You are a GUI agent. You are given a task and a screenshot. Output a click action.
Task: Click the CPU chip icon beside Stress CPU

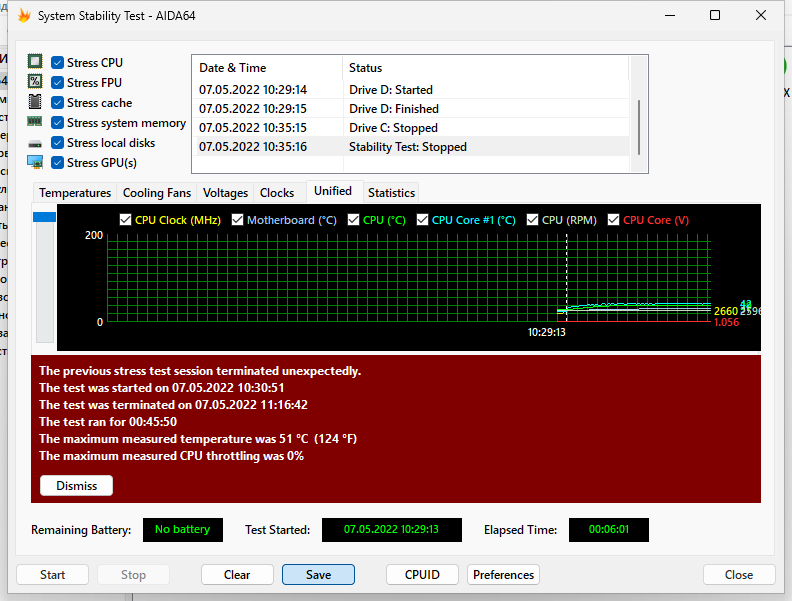[35, 62]
